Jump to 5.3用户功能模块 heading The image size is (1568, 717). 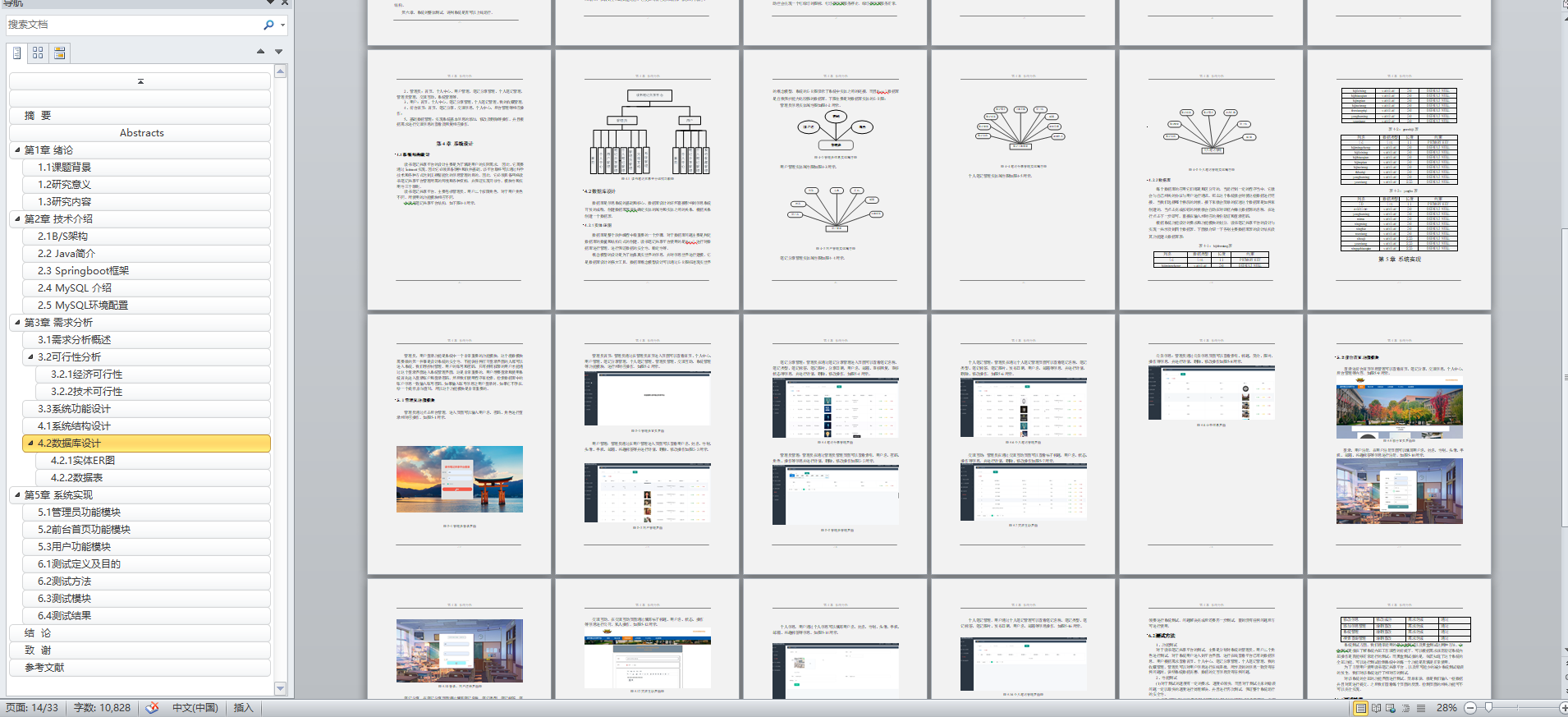click(146, 547)
